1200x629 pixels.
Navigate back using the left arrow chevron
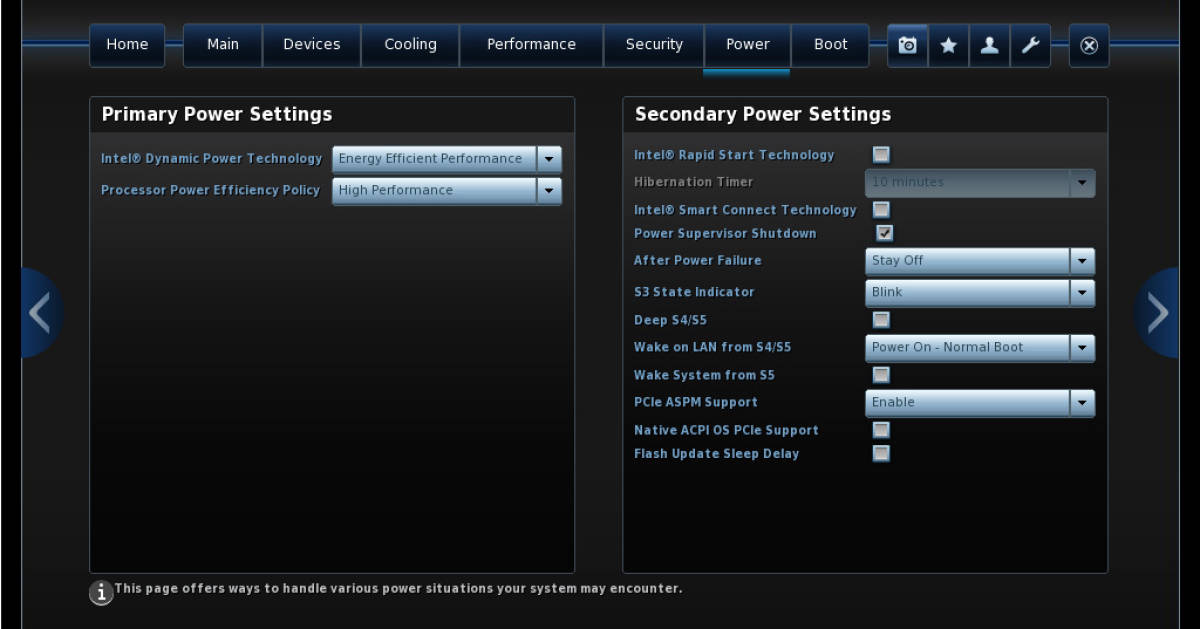(41, 312)
